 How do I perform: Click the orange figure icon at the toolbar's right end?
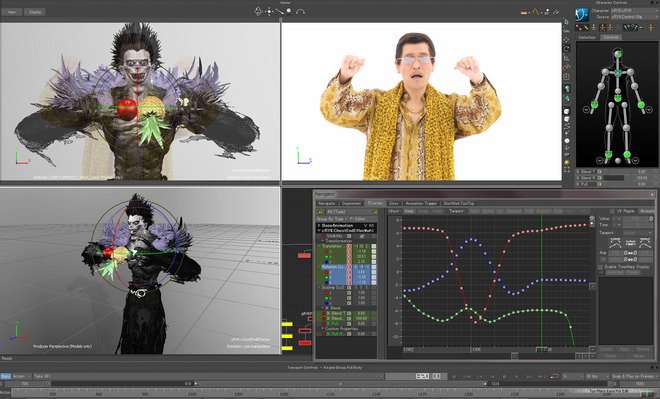[650, 28]
